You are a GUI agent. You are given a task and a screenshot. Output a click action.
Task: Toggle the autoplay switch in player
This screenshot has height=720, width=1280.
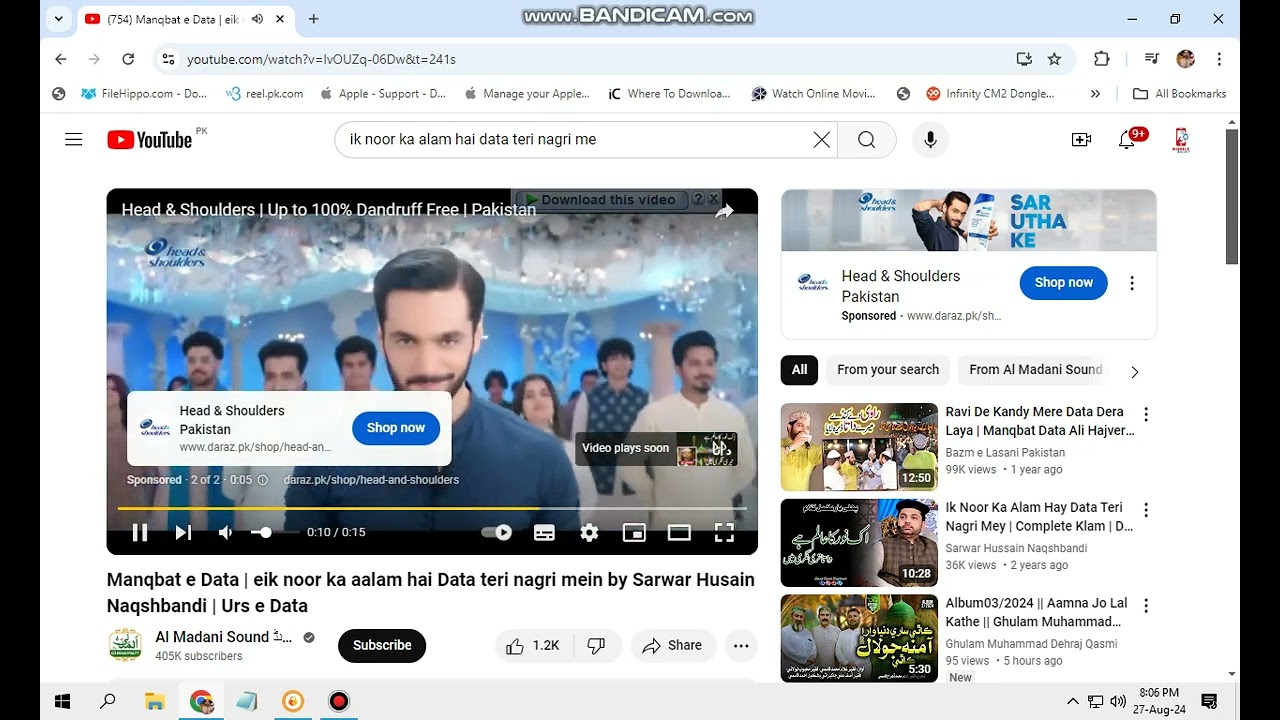tap(497, 533)
